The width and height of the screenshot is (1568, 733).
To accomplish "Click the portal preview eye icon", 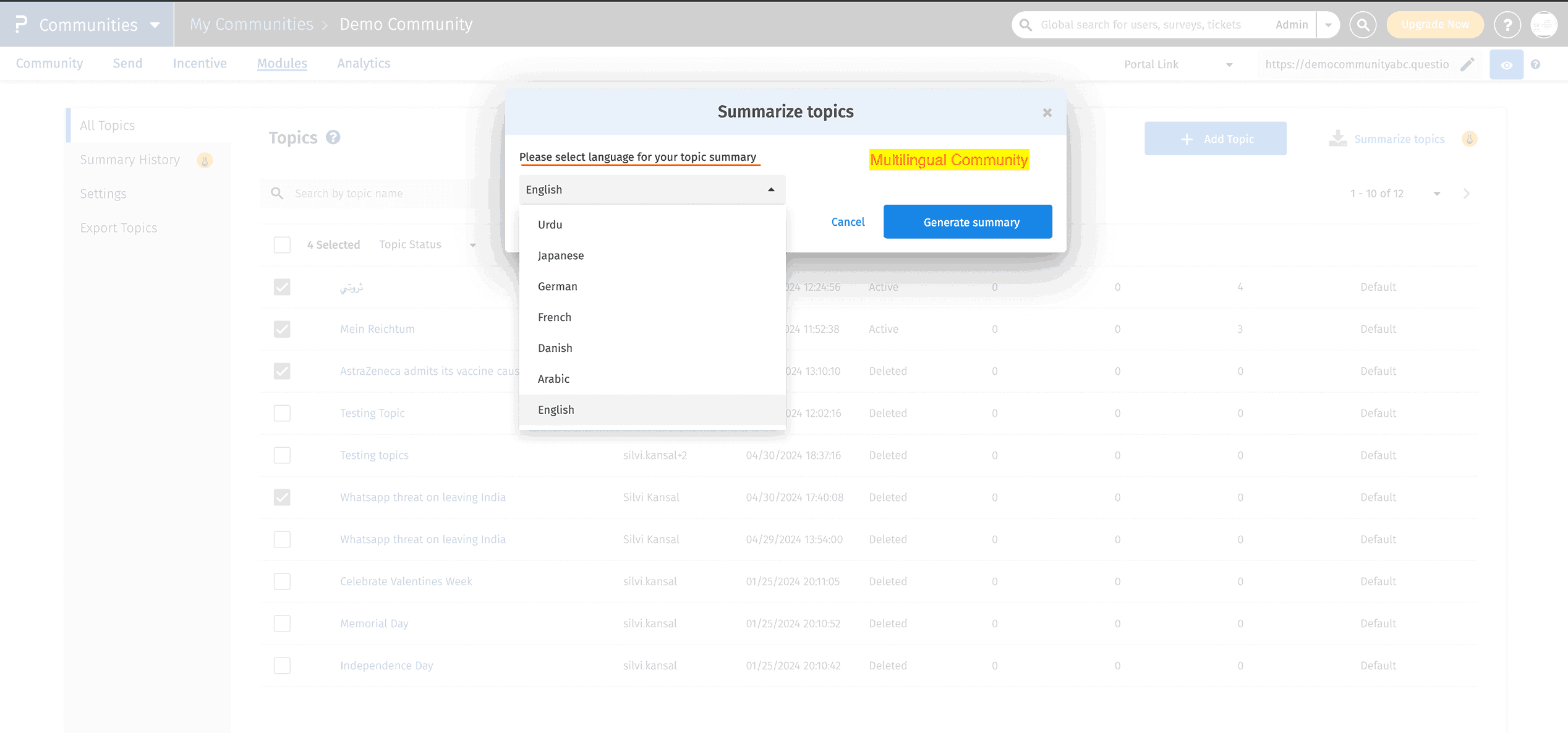I will point(1506,64).
